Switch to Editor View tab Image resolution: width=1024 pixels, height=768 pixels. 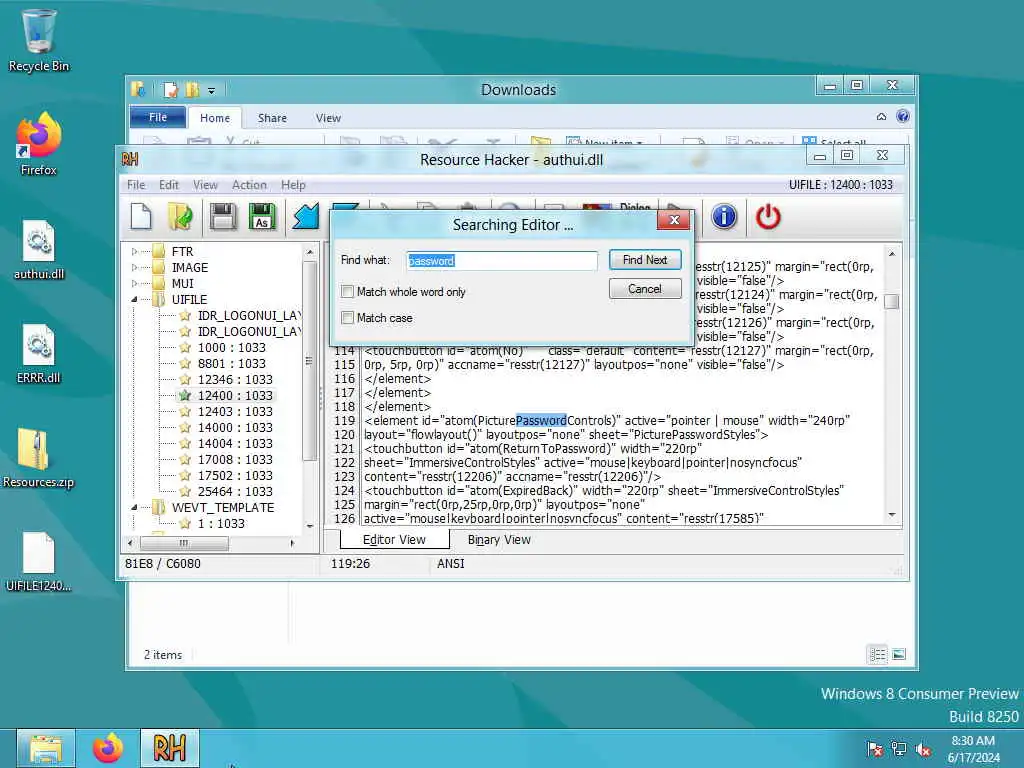[394, 540]
